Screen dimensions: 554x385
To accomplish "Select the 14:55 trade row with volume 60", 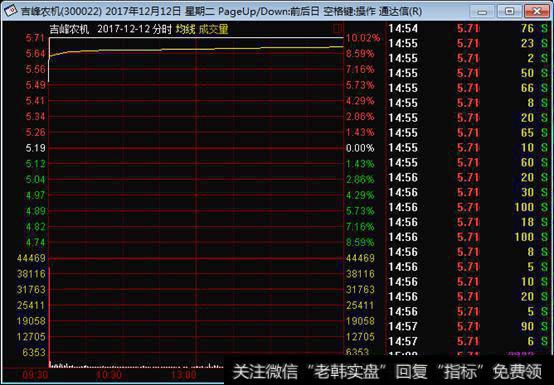I will click(x=468, y=162).
